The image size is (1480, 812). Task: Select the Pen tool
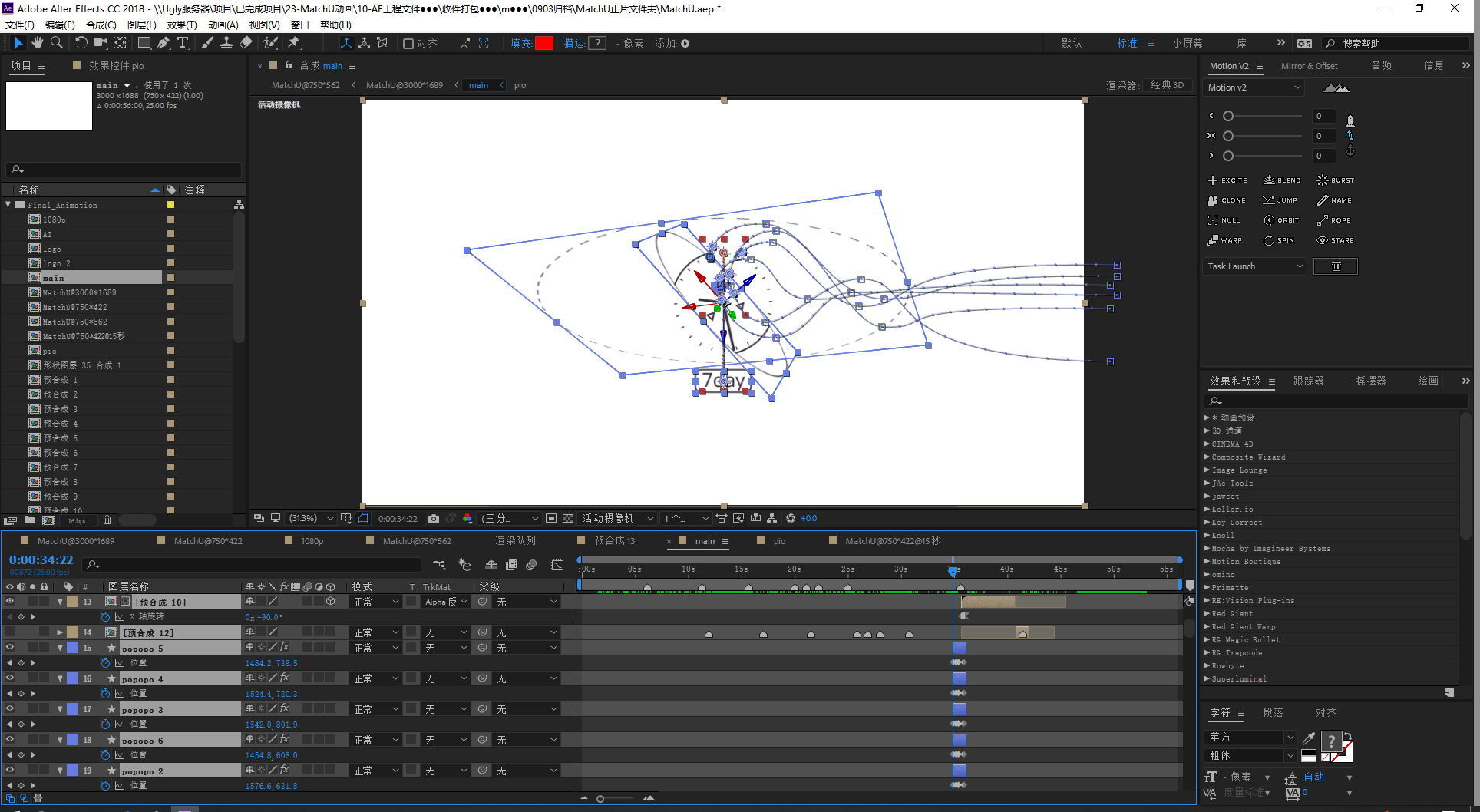pos(164,43)
